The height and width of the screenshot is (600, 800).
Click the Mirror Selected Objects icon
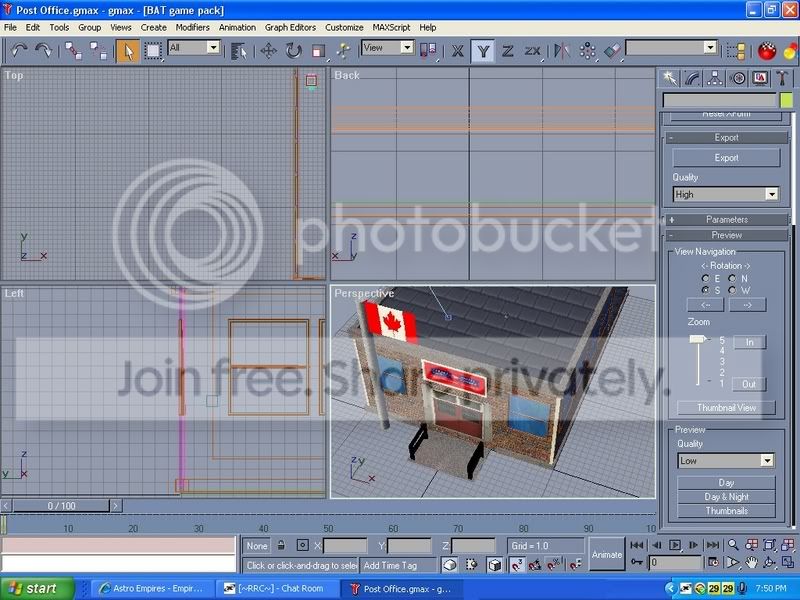(x=562, y=51)
